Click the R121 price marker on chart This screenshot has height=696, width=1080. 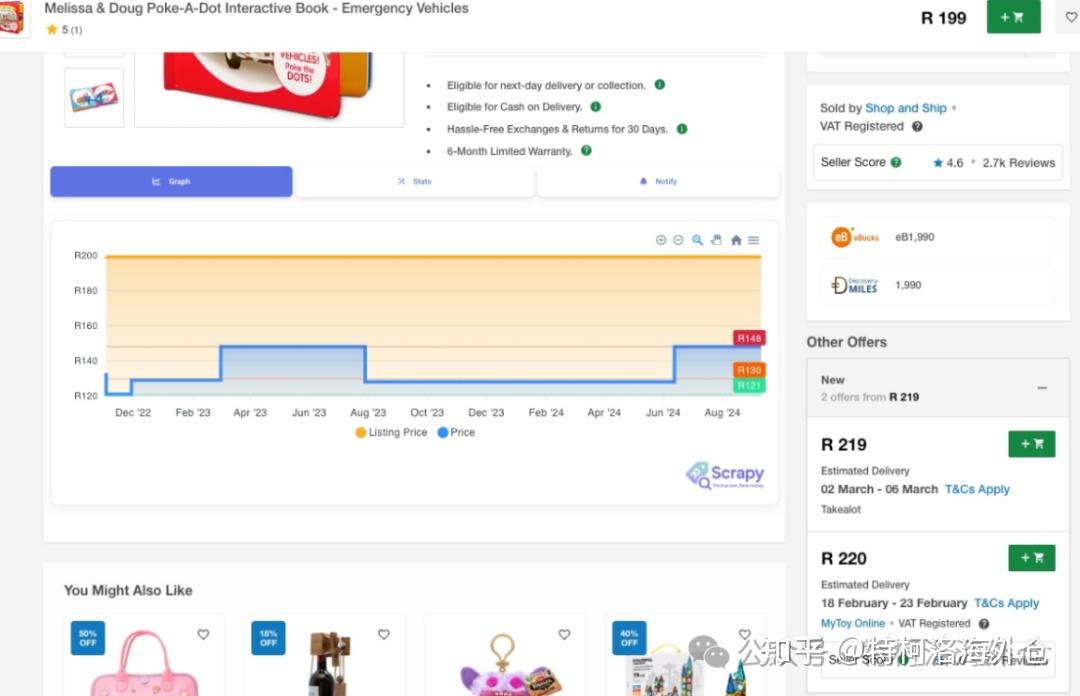(x=749, y=385)
